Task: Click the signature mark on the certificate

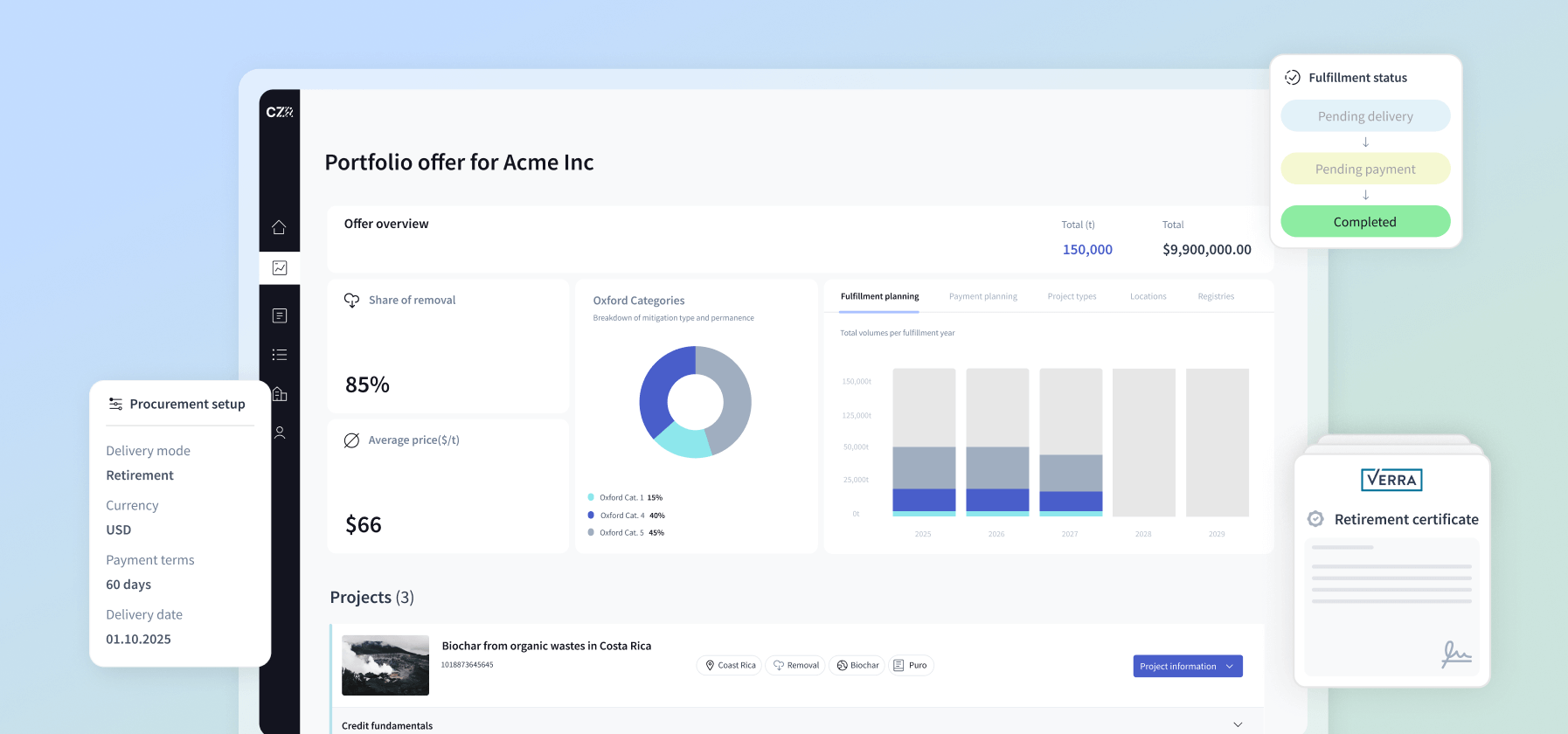Action: pos(1456,654)
